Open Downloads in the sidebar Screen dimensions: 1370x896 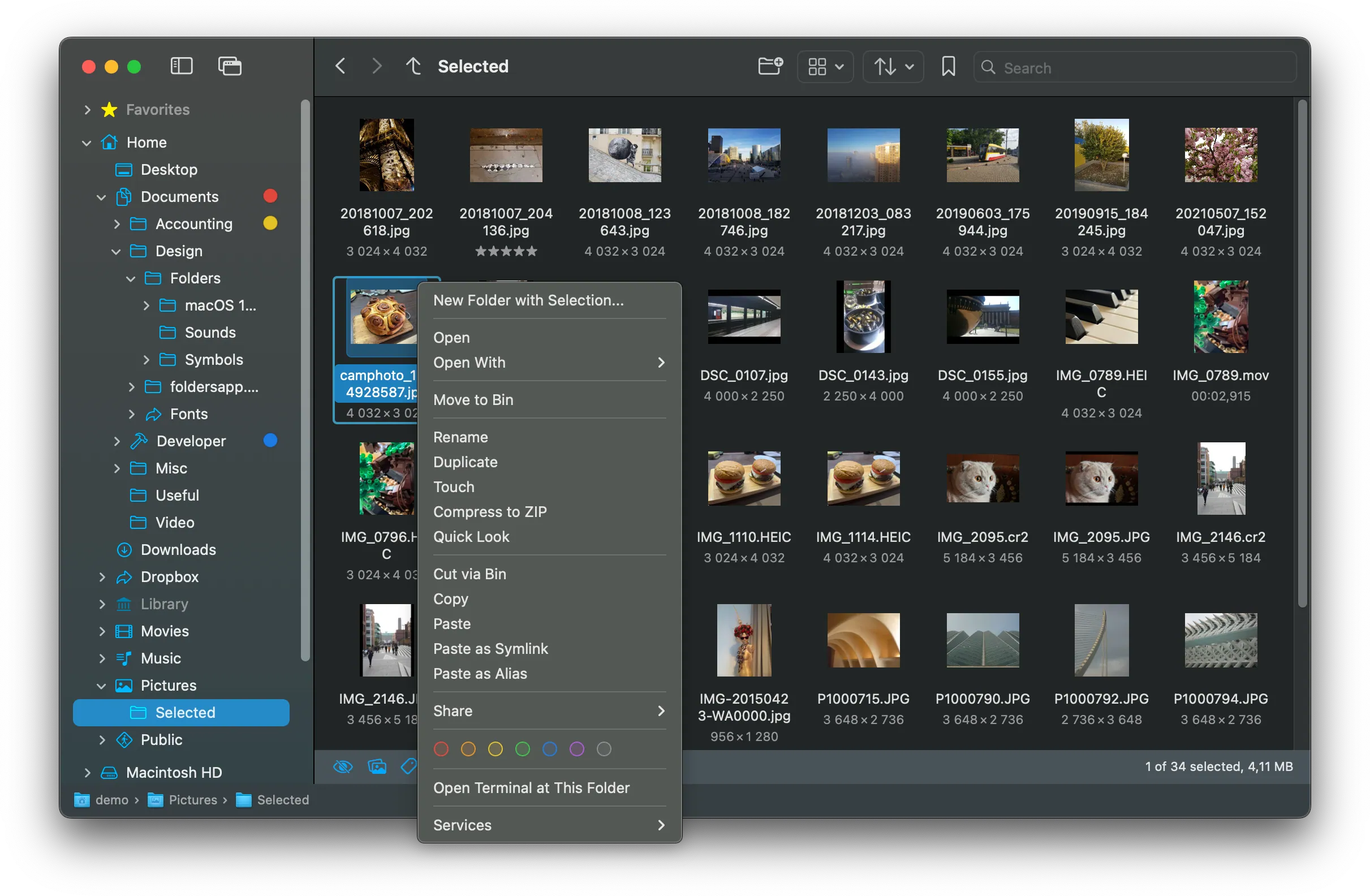click(x=178, y=549)
